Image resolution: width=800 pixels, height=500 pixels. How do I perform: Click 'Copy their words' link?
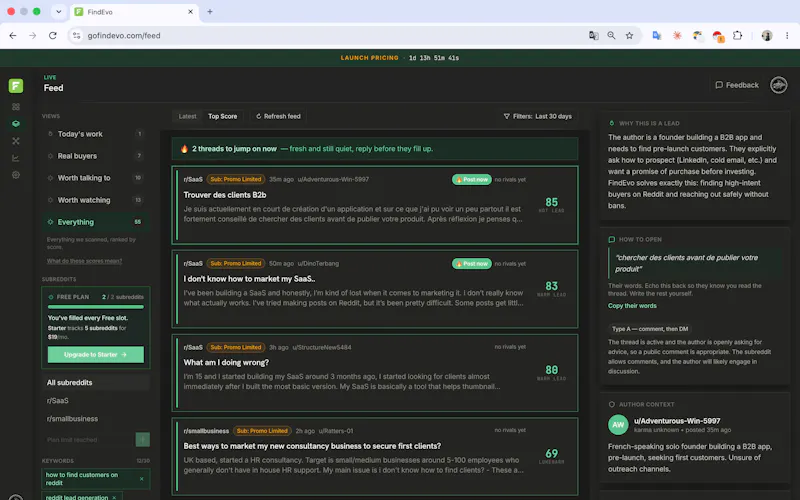632,306
